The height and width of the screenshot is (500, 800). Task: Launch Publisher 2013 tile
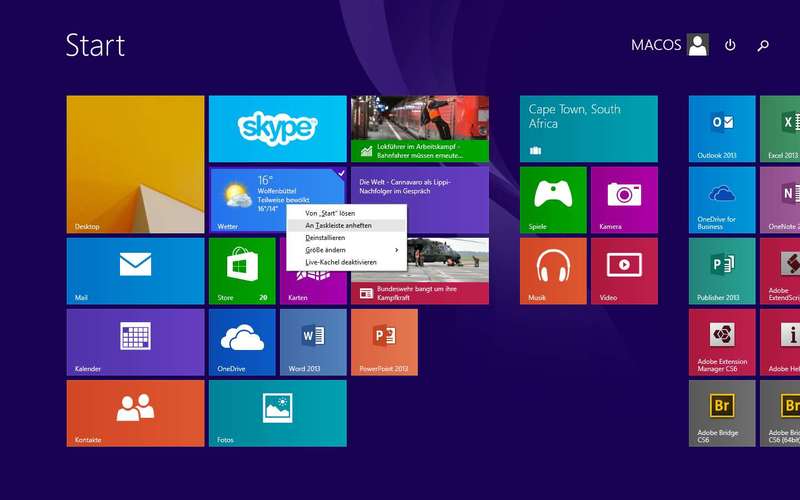point(722,271)
